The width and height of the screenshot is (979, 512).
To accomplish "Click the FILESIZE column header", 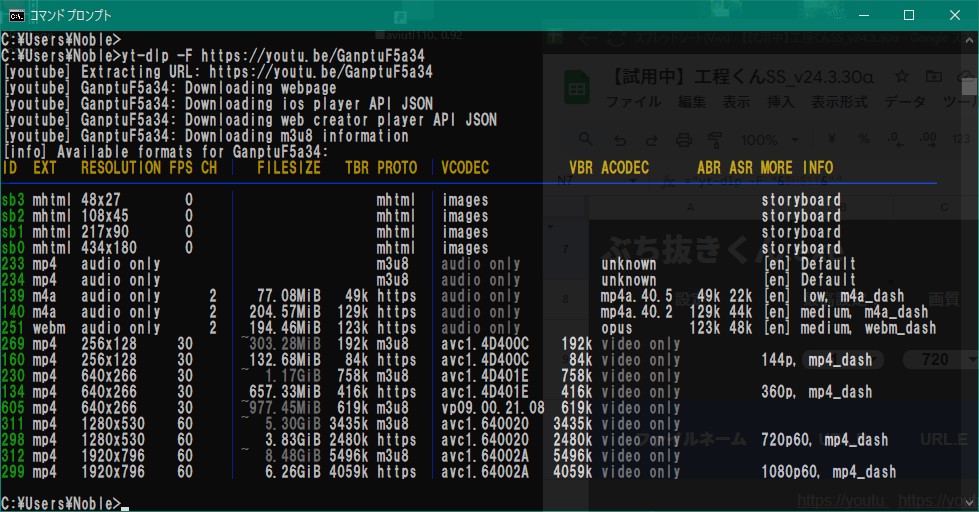I will (289, 168).
